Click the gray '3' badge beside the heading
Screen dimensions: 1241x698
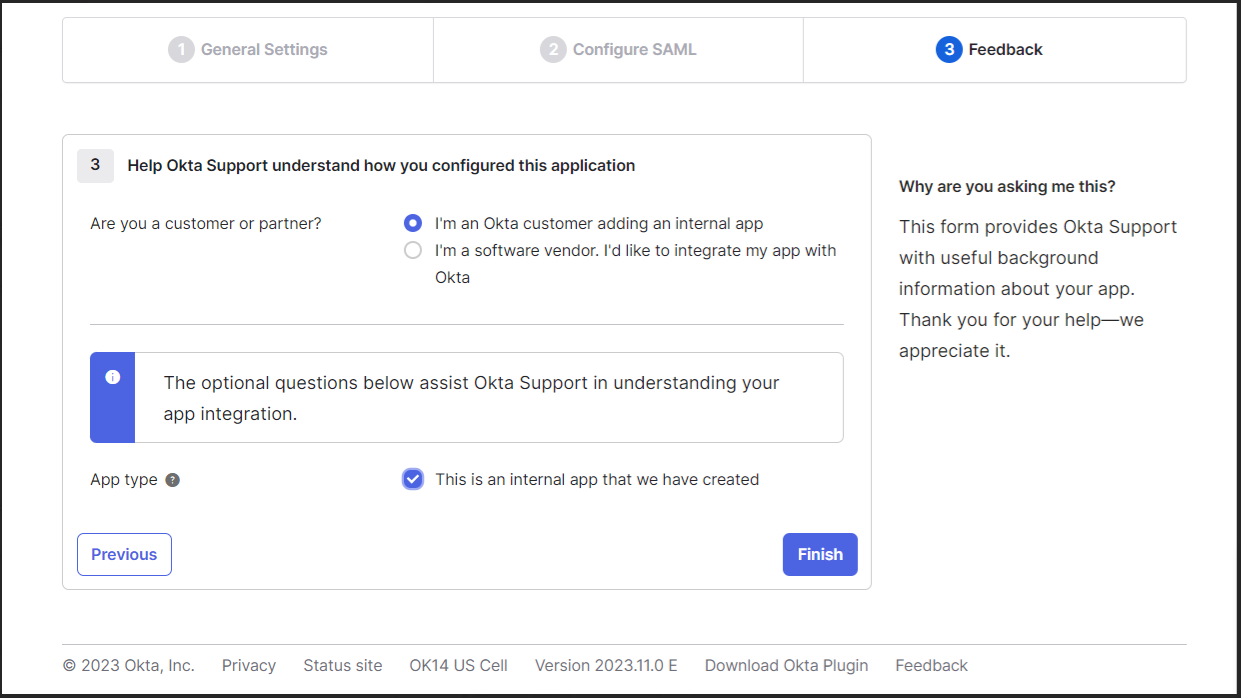click(x=95, y=165)
